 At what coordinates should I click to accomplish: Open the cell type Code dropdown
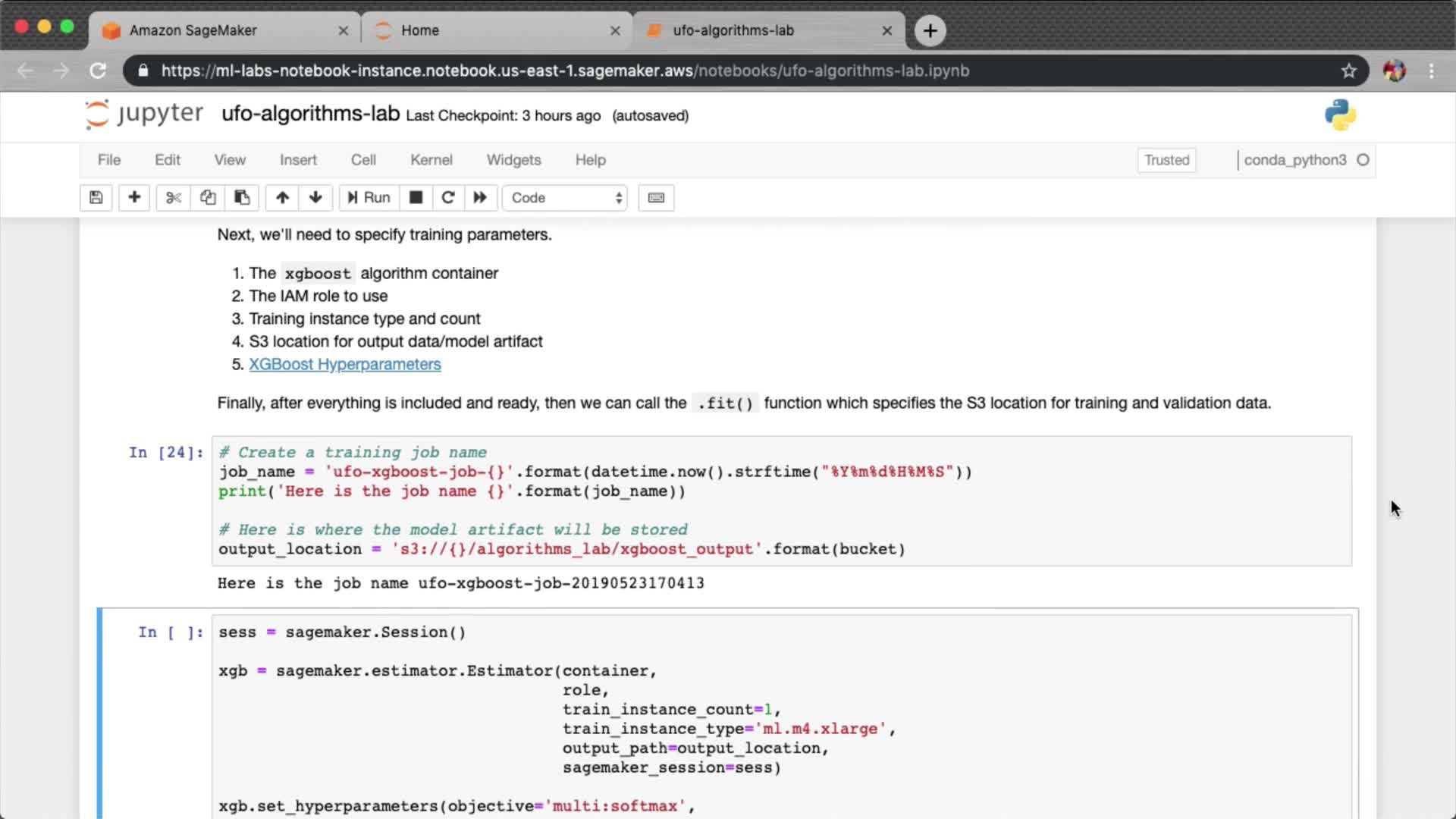point(566,198)
